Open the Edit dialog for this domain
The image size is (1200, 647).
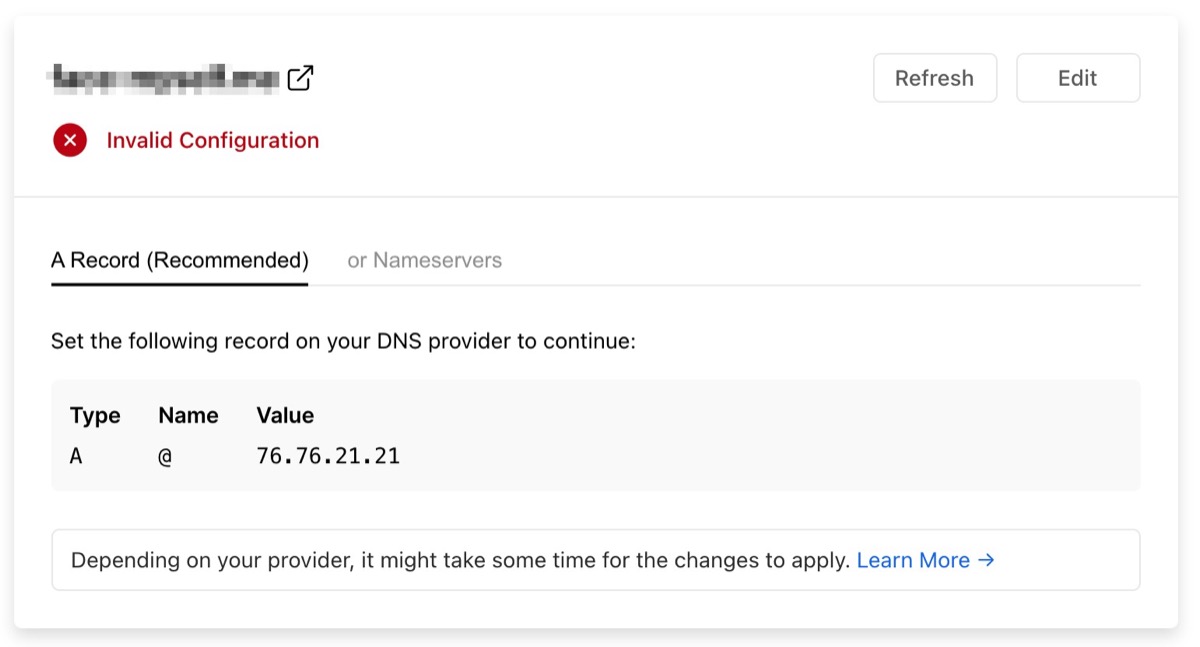click(1078, 77)
